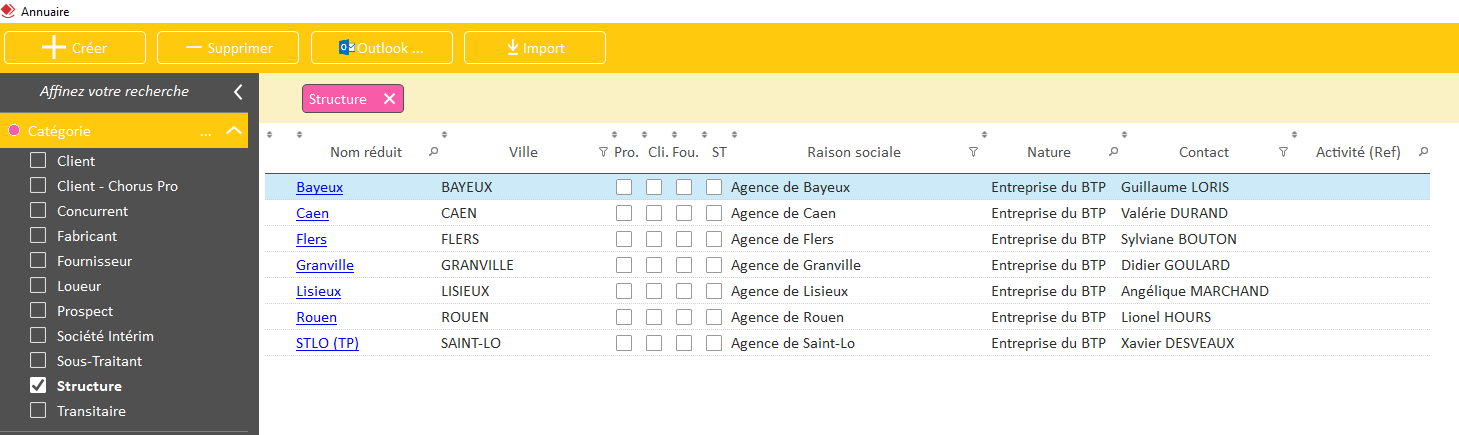Sort by the Raison sociale column header

pyautogui.click(x=853, y=152)
